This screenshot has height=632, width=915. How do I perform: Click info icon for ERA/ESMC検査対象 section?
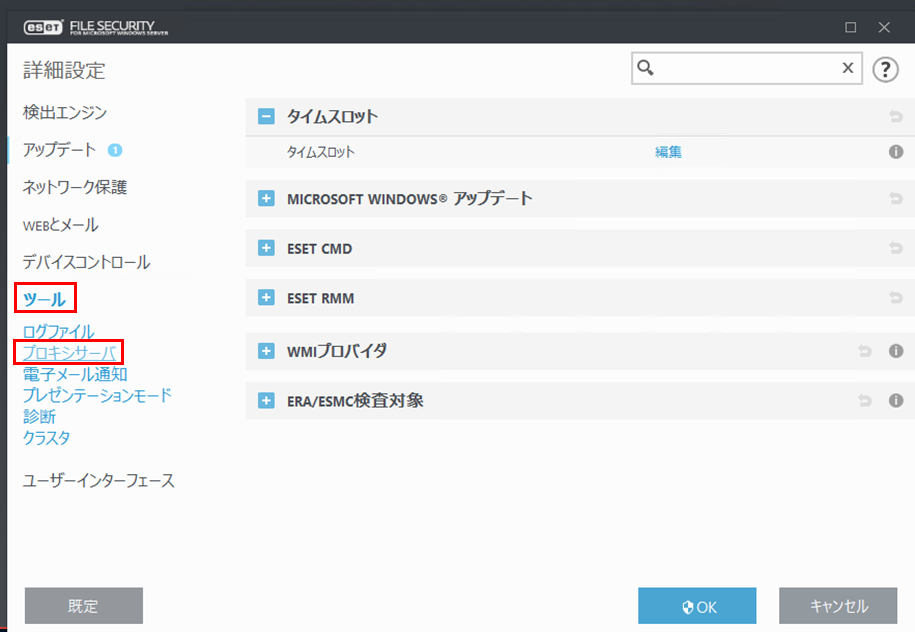[896, 401]
